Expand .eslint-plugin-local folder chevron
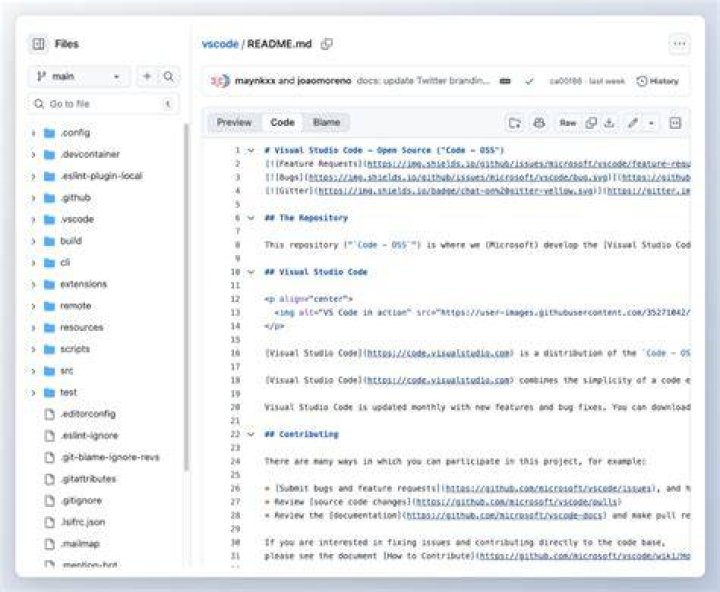This screenshot has width=720, height=592. click(x=34, y=176)
